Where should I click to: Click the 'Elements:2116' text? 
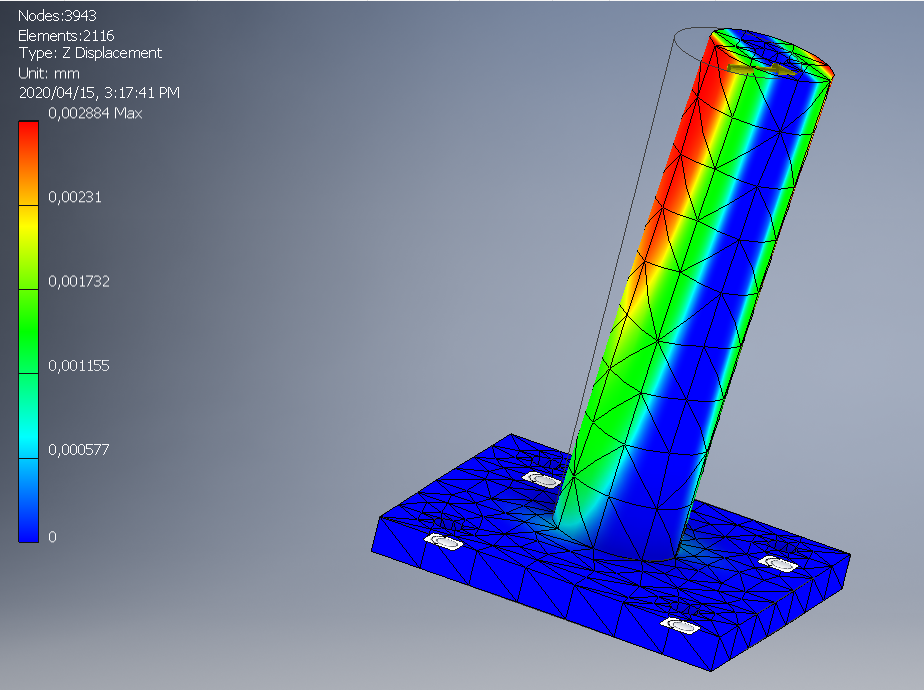[66, 35]
